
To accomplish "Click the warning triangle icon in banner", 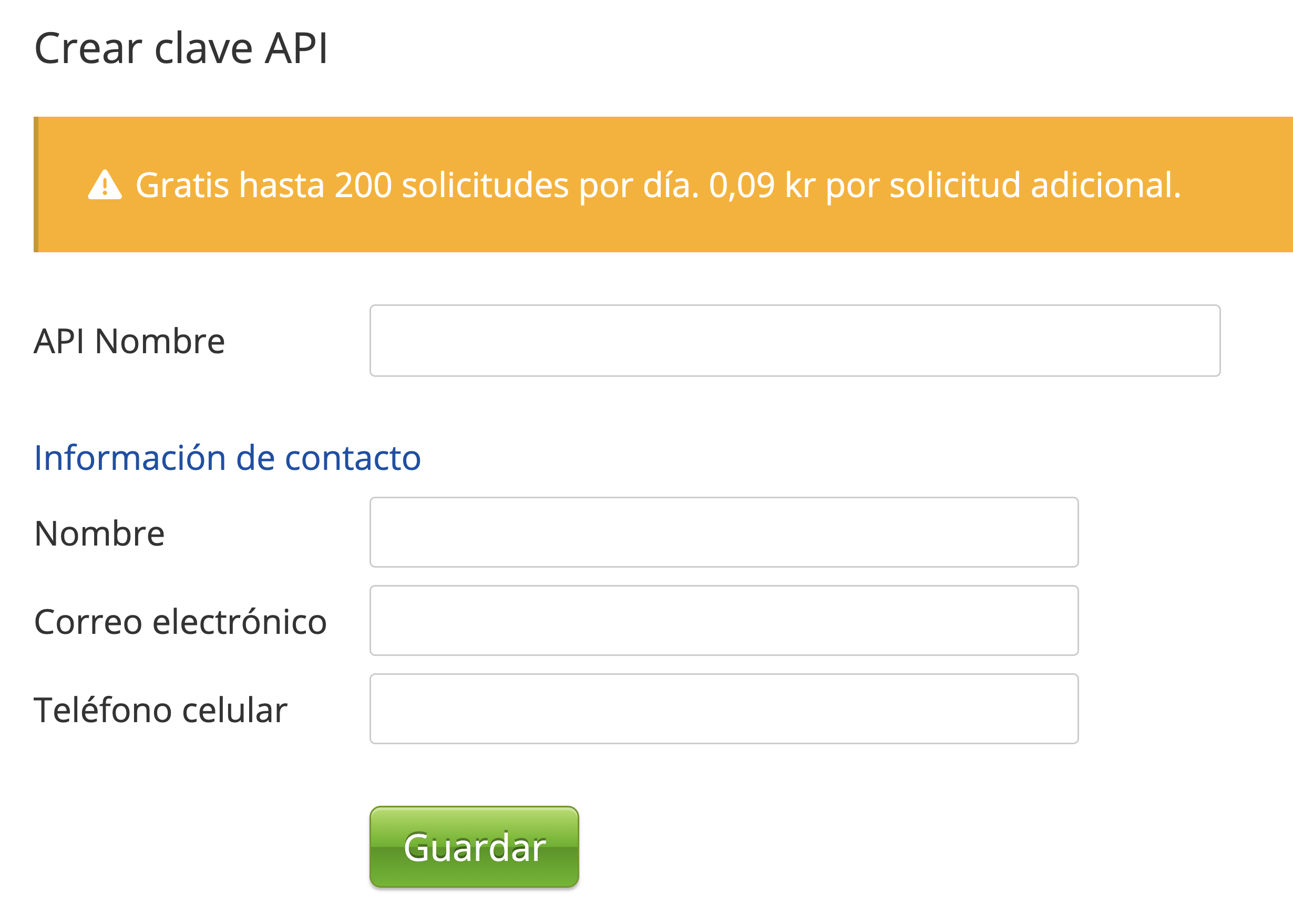I will (105, 185).
